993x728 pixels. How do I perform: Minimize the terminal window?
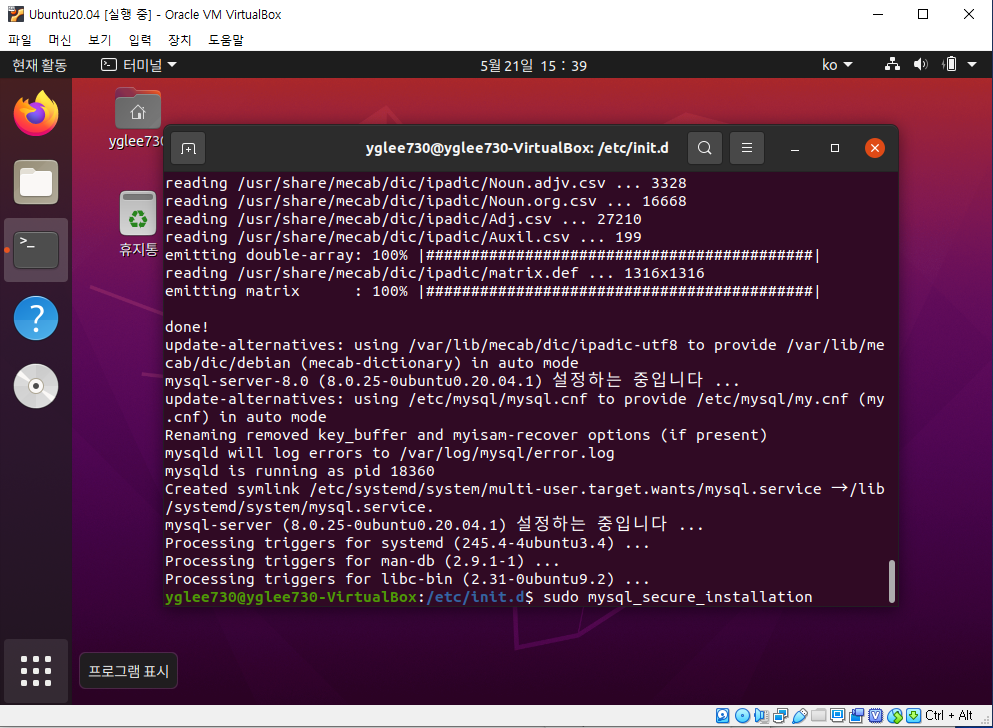click(x=795, y=148)
